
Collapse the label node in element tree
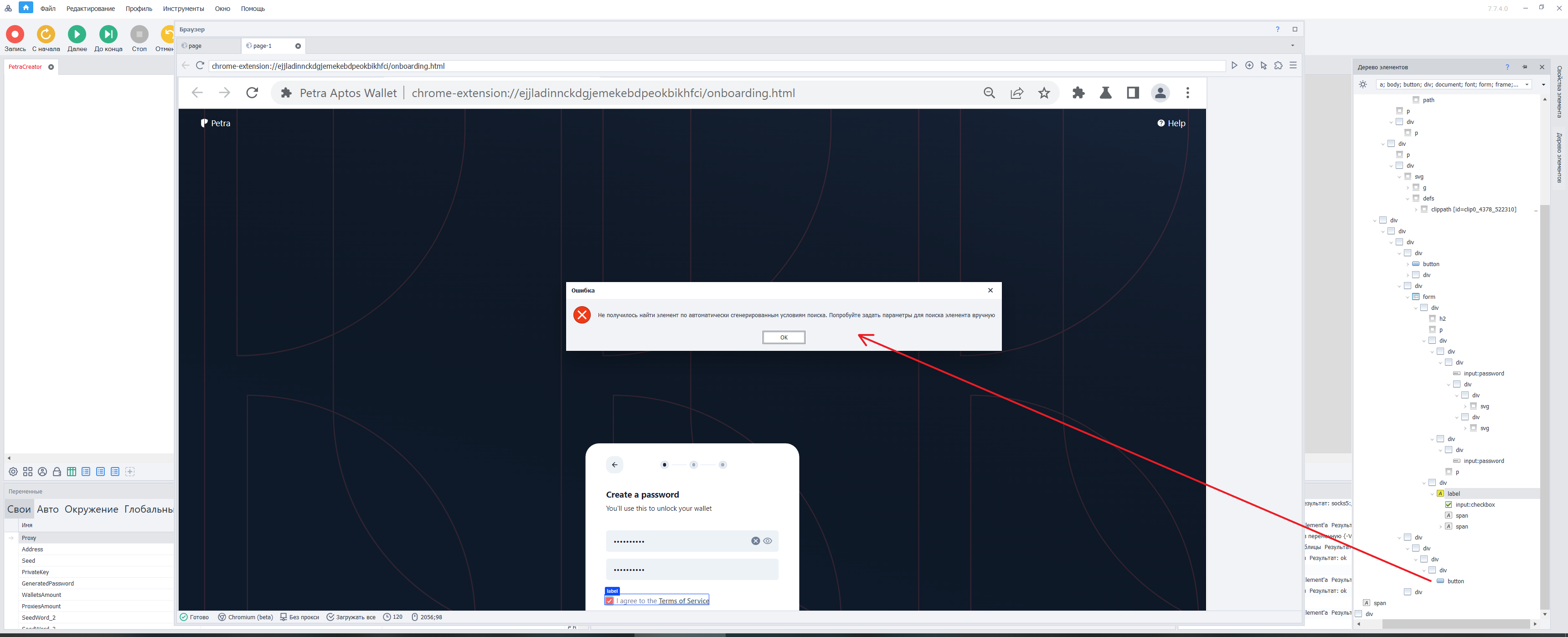pyautogui.click(x=1432, y=494)
